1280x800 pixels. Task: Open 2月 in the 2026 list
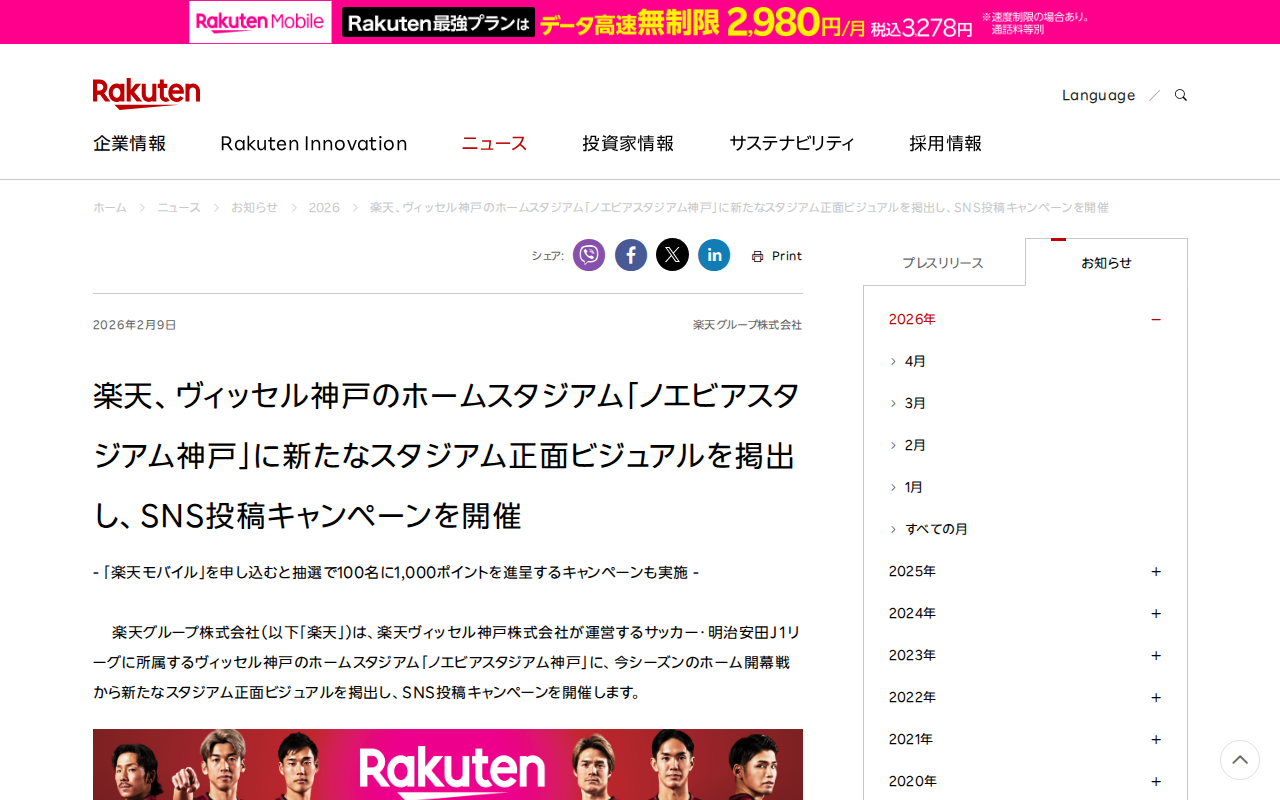click(915, 445)
